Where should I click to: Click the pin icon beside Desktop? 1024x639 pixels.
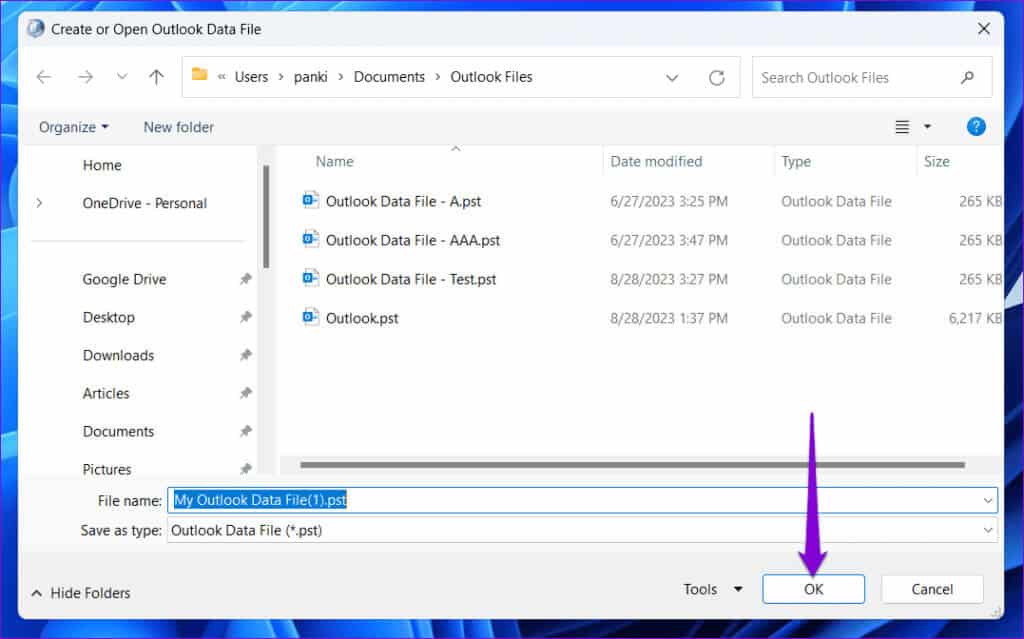[246, 317]
